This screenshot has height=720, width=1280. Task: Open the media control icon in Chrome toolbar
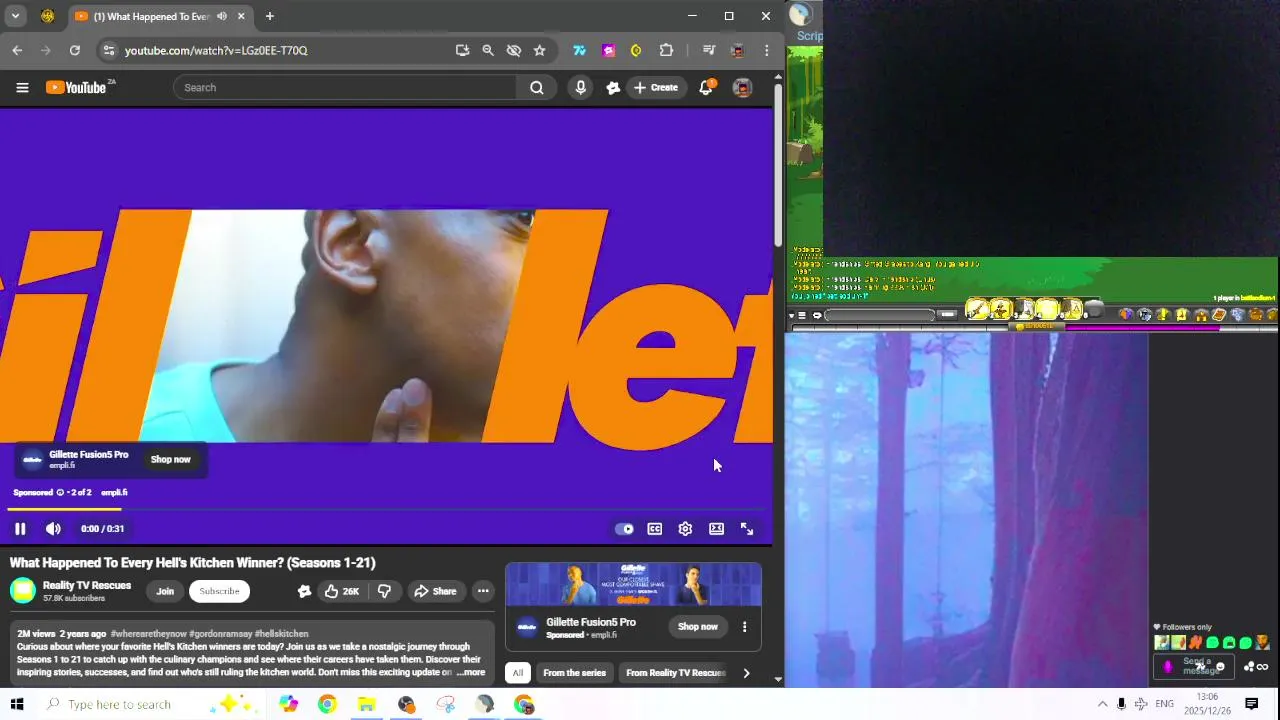tap(709, 50)
